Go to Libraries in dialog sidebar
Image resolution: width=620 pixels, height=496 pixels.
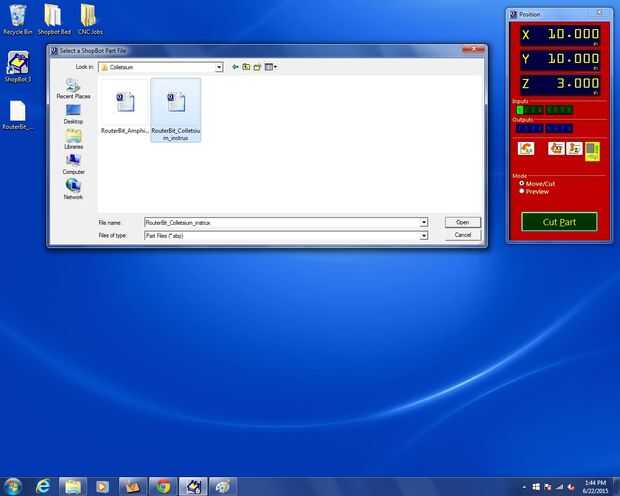(74, 139)
